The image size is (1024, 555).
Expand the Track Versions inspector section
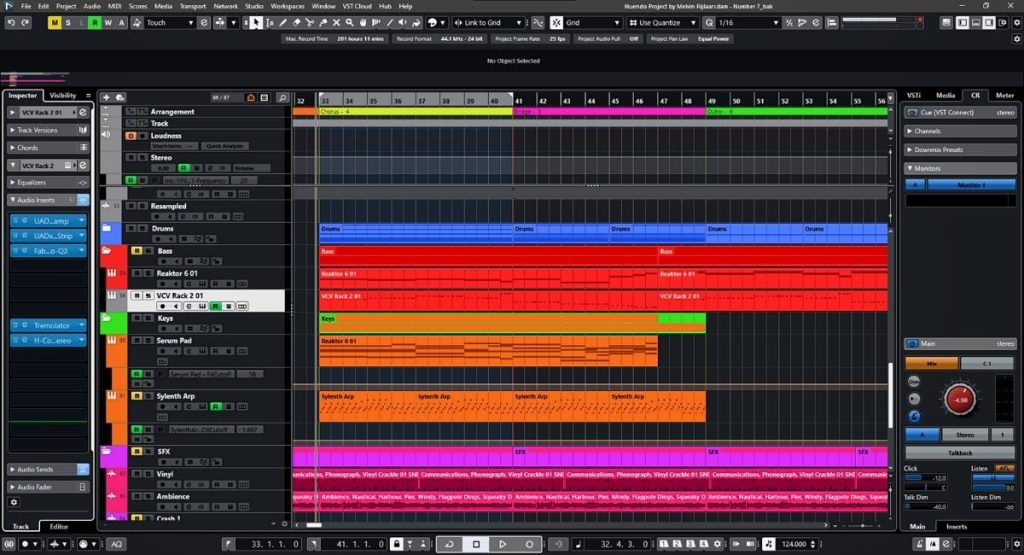47,130
